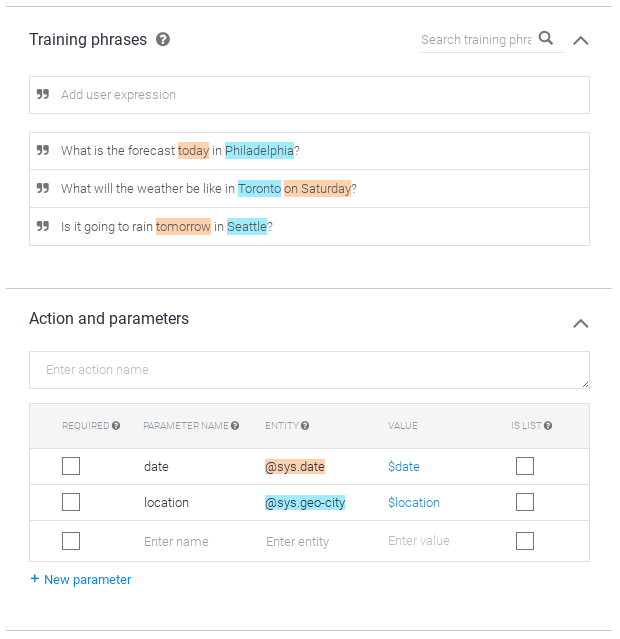Viewport: 620px width, 639px height.
Task: Click the Training phrases help icon
Action: (x=163, y=40)
